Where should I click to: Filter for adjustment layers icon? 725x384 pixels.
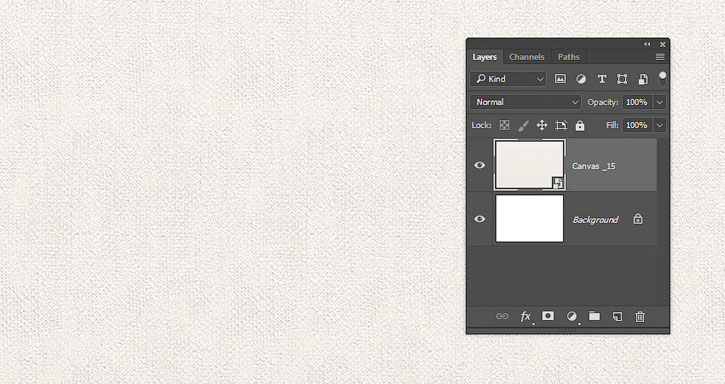coord(581,79)
